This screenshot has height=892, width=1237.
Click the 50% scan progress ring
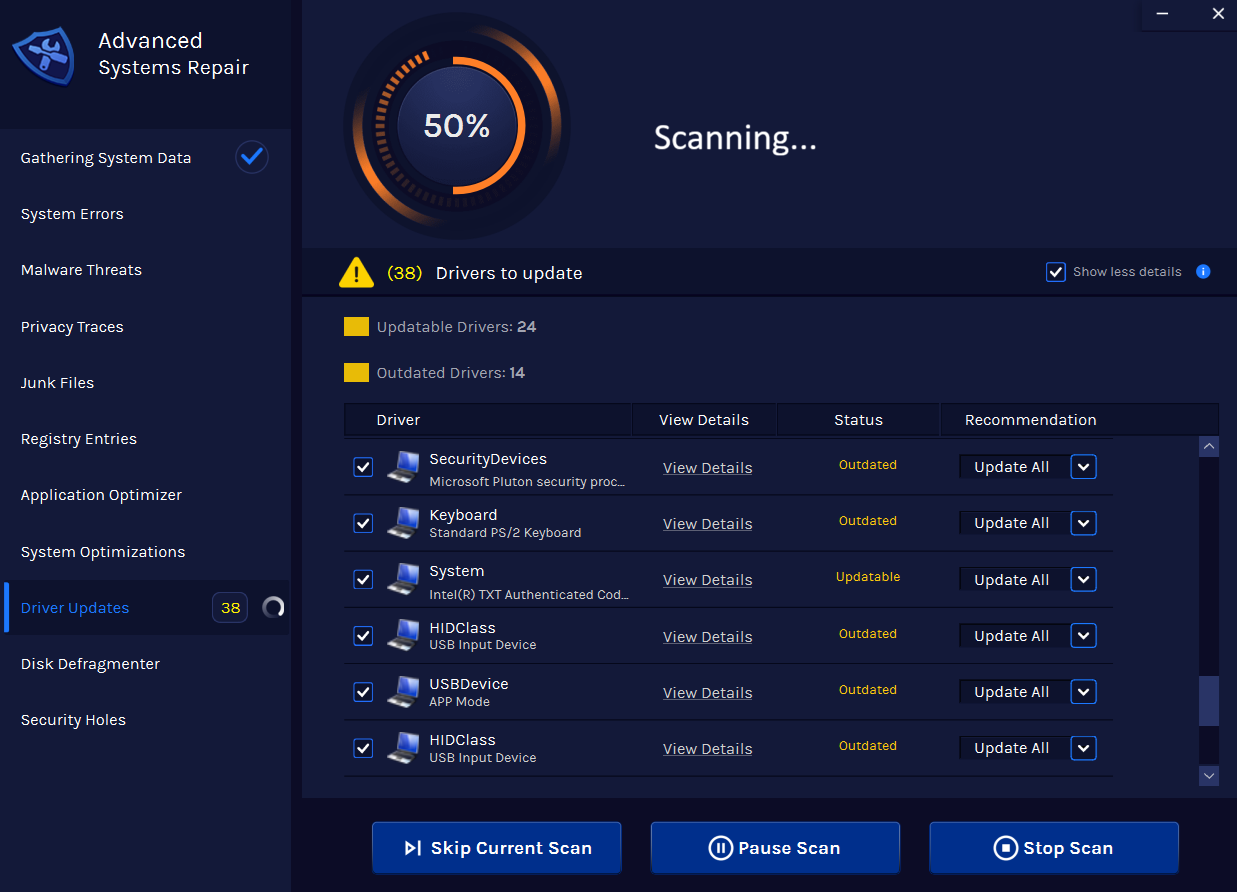[x=457, y=126]
